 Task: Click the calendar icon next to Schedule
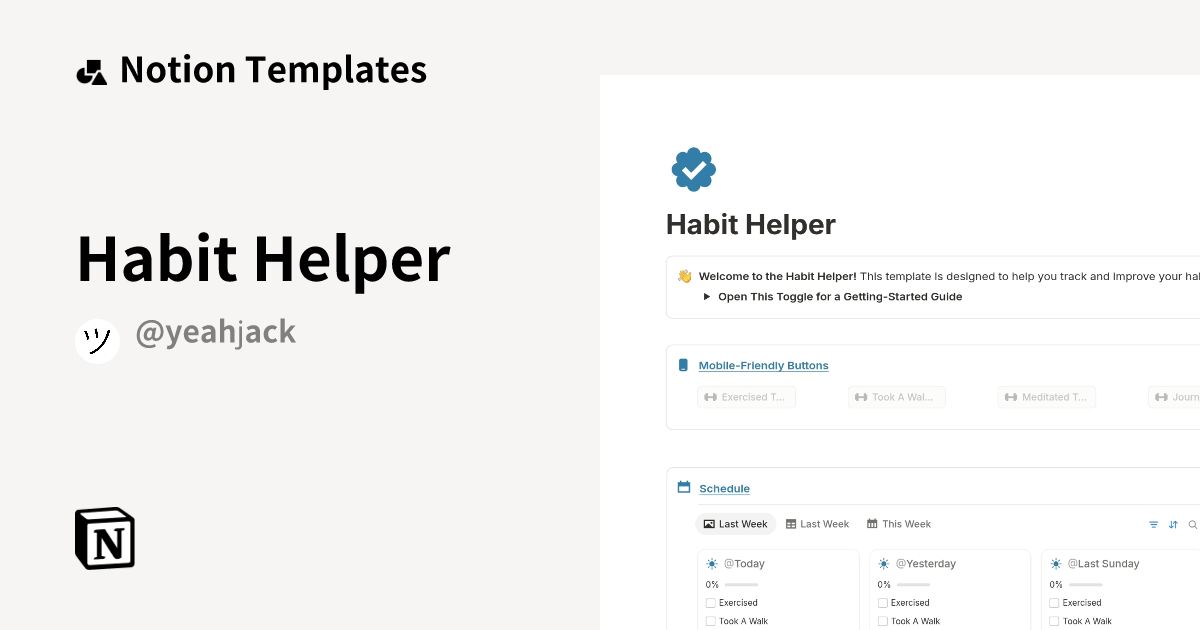[x=683, y=487]
